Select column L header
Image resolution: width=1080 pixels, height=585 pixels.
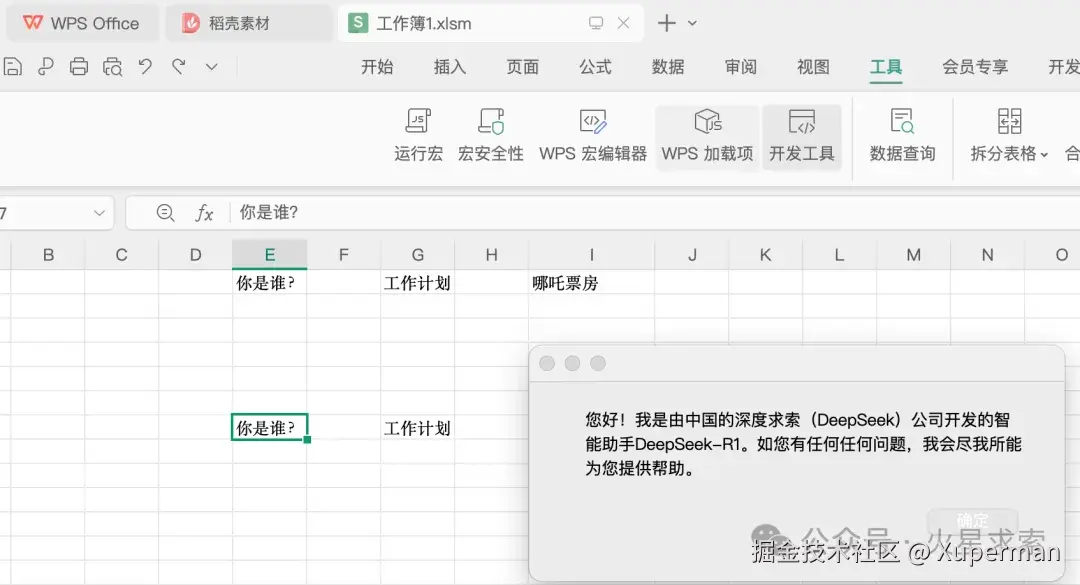coord(839,255)
